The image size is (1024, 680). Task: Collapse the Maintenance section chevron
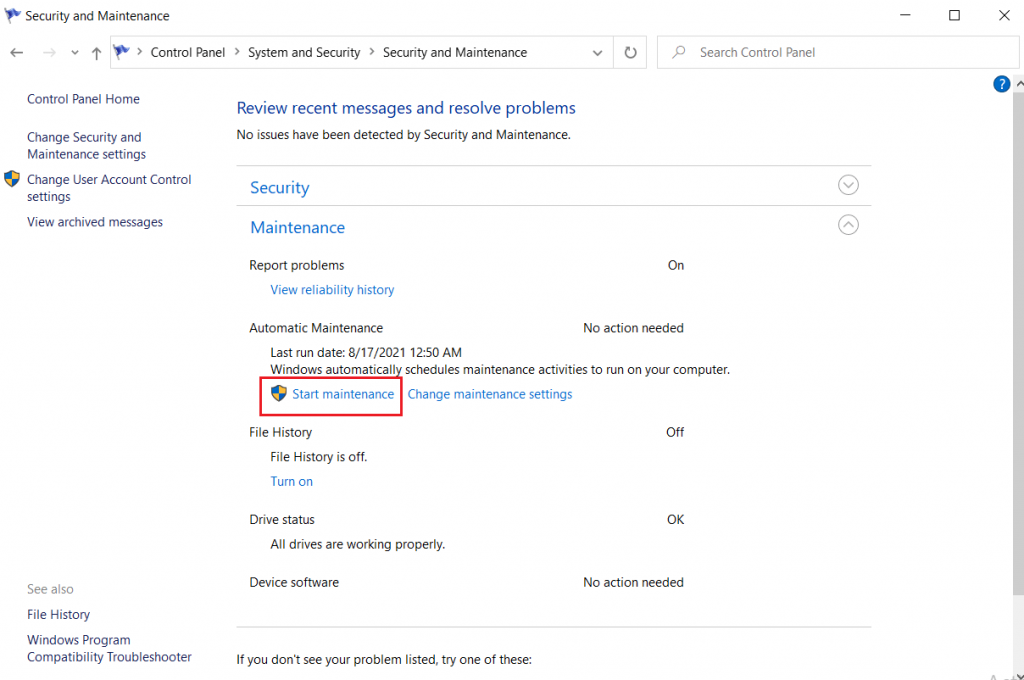tap(848, 225)
